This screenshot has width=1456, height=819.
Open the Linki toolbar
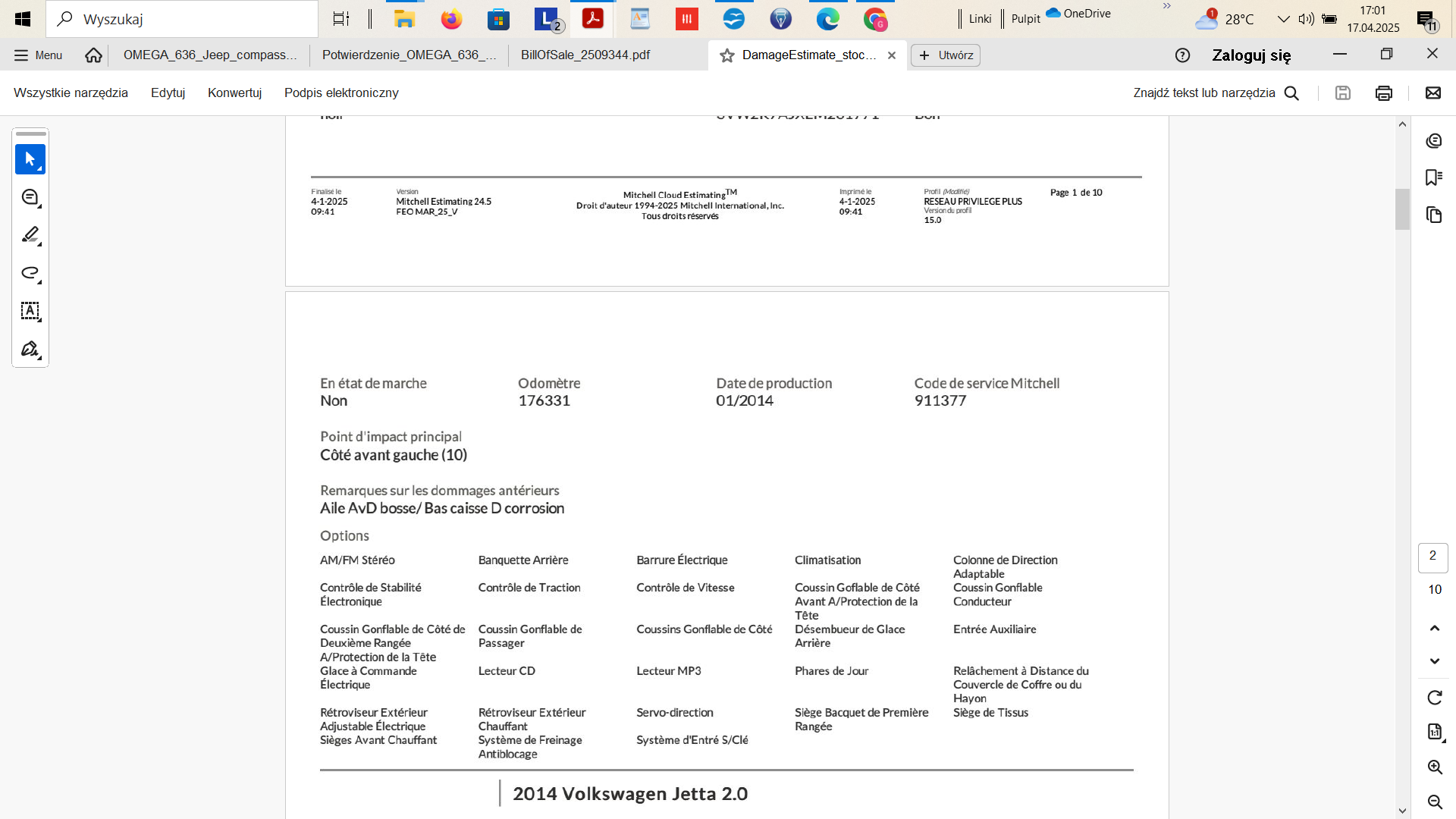point(980,19)
